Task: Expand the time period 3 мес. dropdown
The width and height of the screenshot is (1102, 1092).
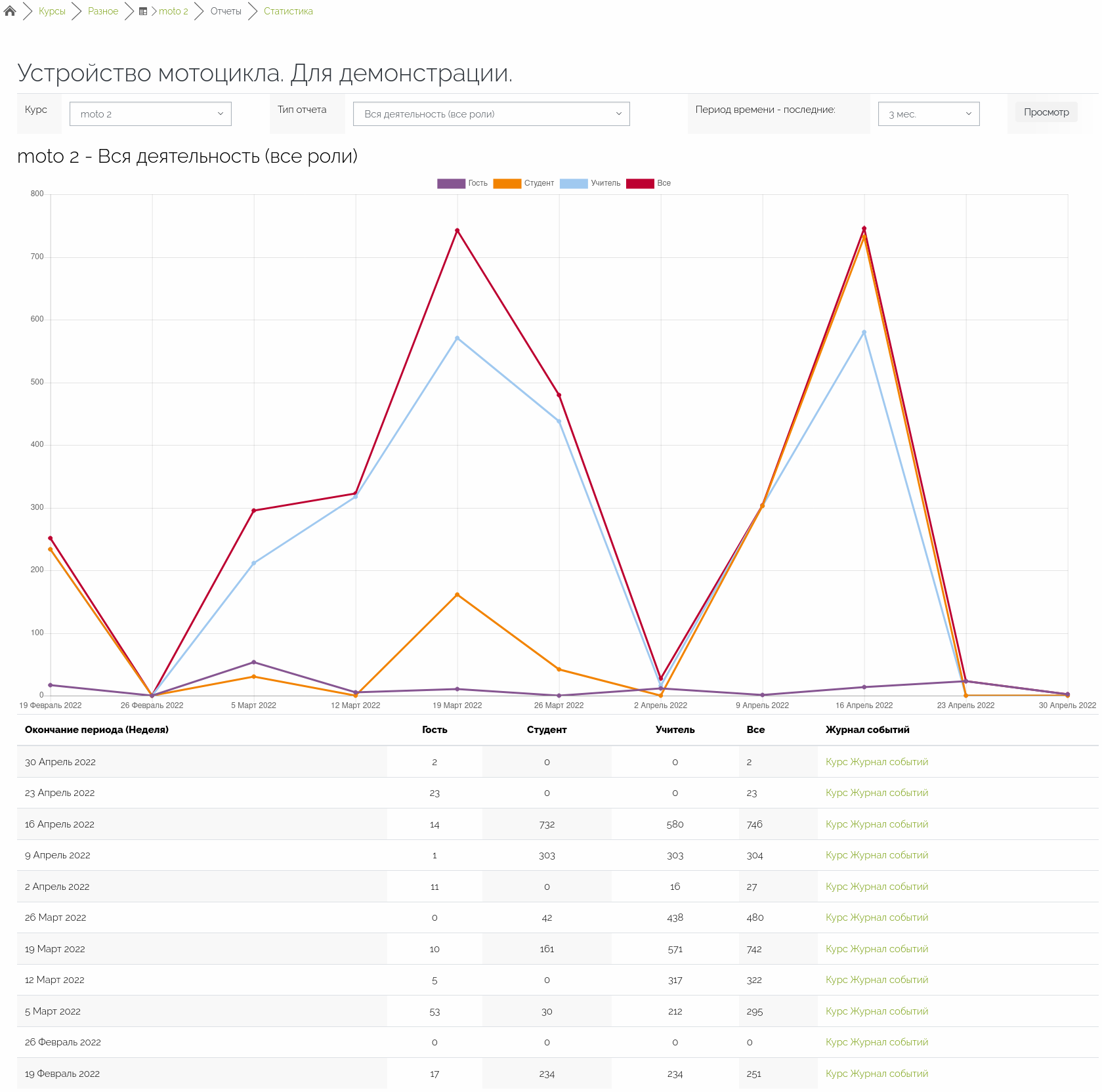Action: [928, 114]
